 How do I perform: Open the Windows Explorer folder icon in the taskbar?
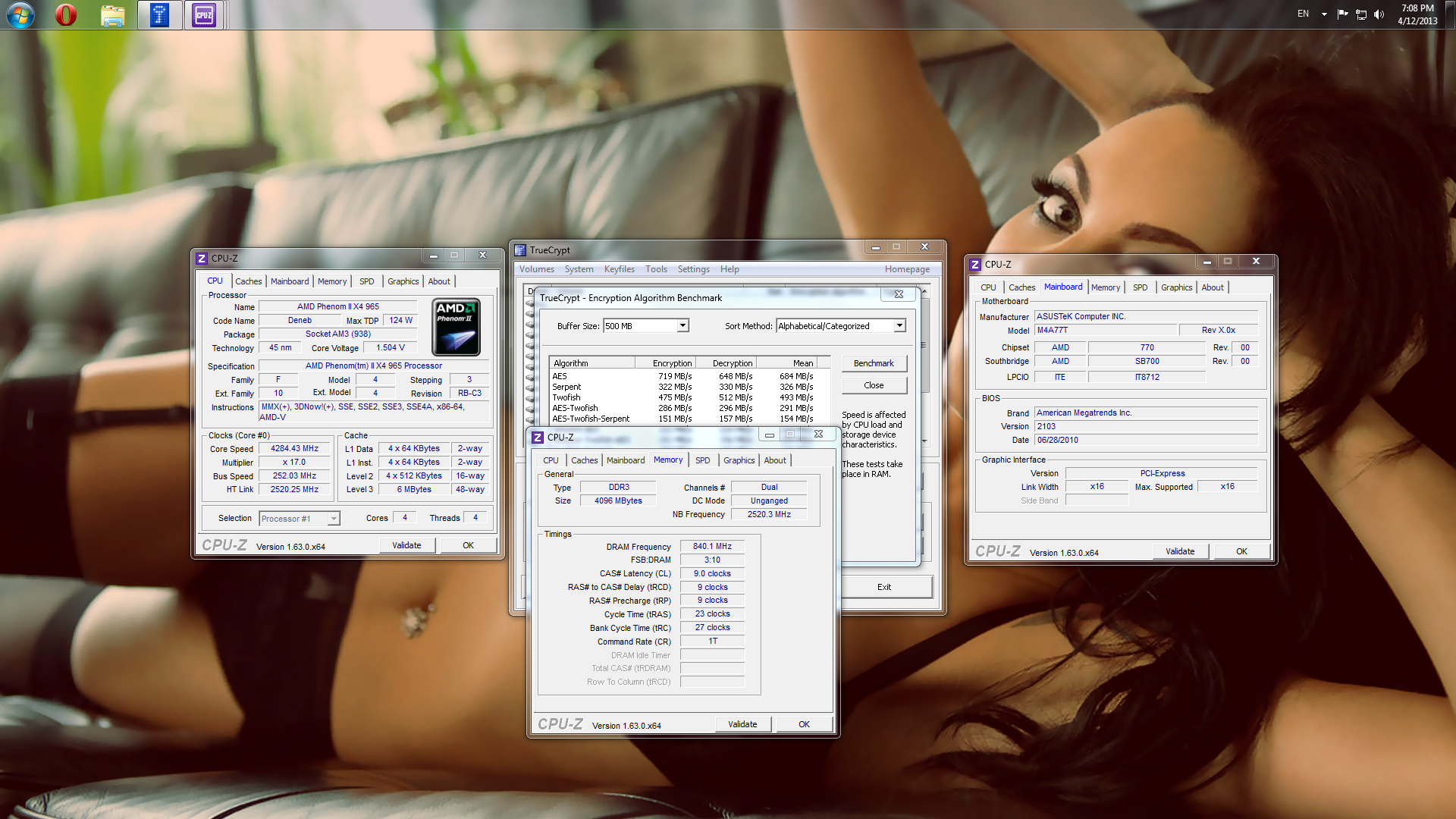[x=112, y=15]
